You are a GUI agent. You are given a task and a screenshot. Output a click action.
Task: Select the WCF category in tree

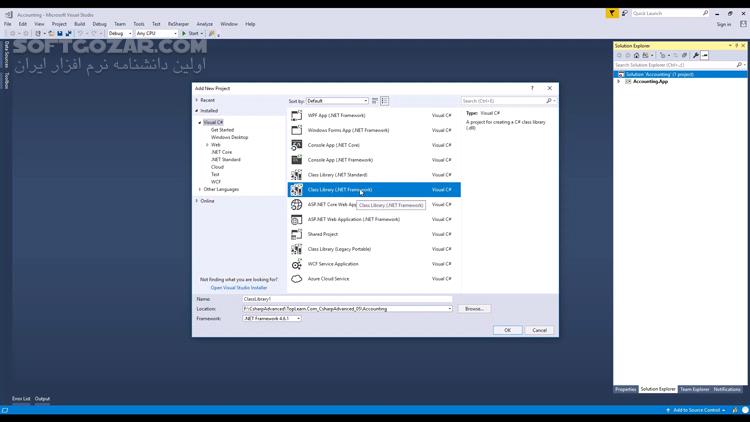coord(216,182)
